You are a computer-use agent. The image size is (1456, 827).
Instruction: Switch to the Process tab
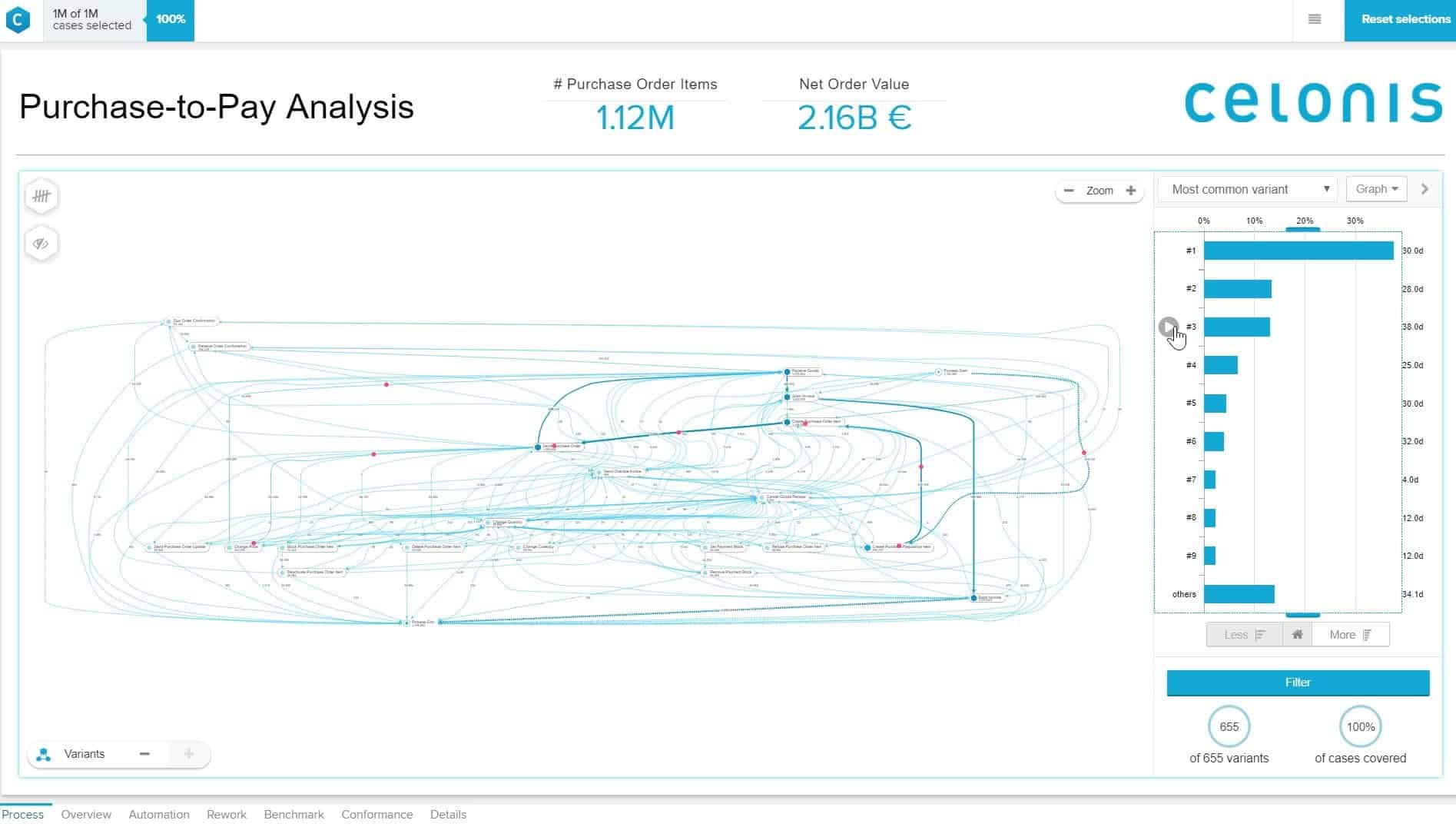[x=23, y=815]
